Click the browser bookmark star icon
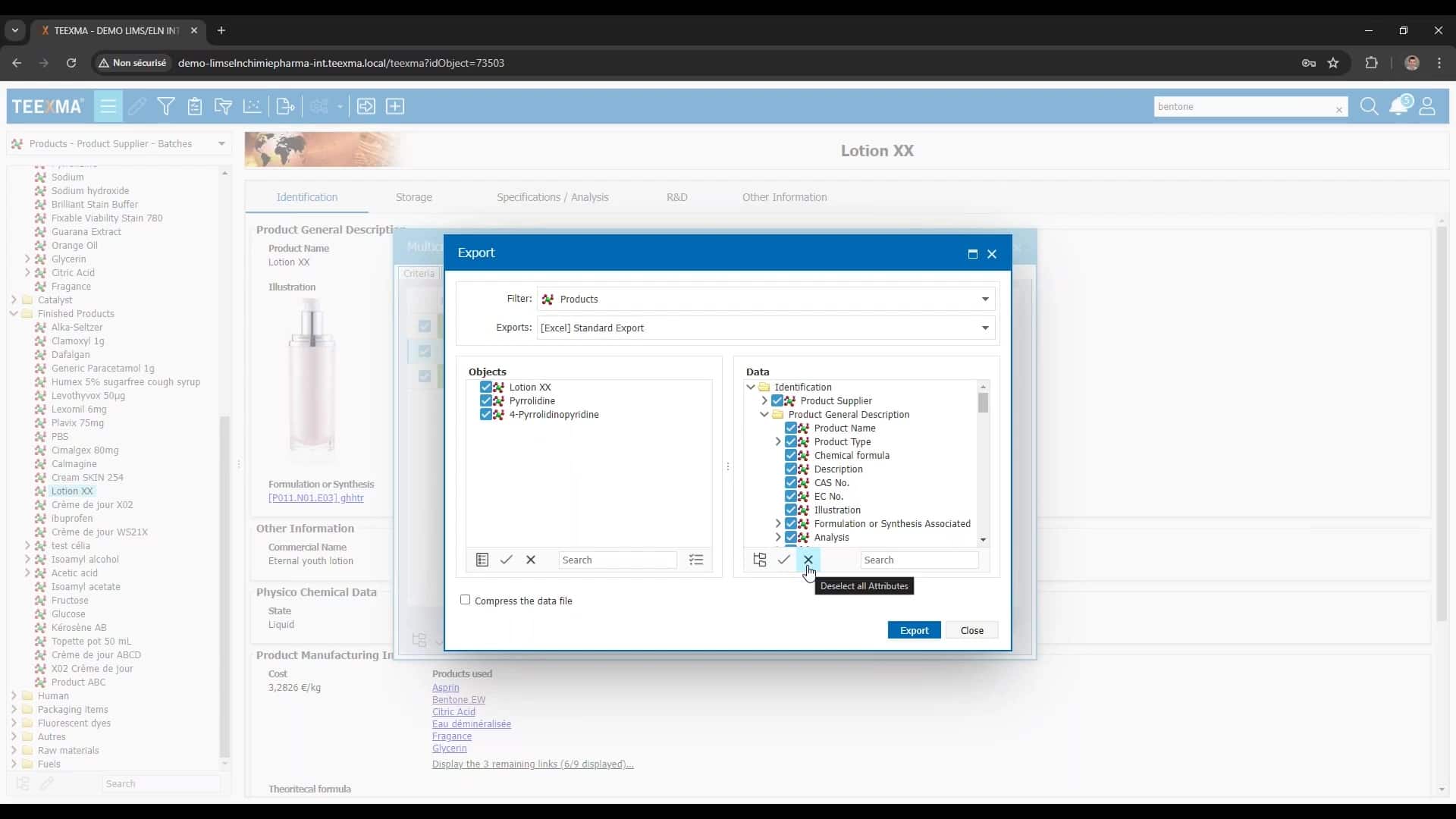The width and height of the screenshot is (1456, 819). coord(1333,63)
